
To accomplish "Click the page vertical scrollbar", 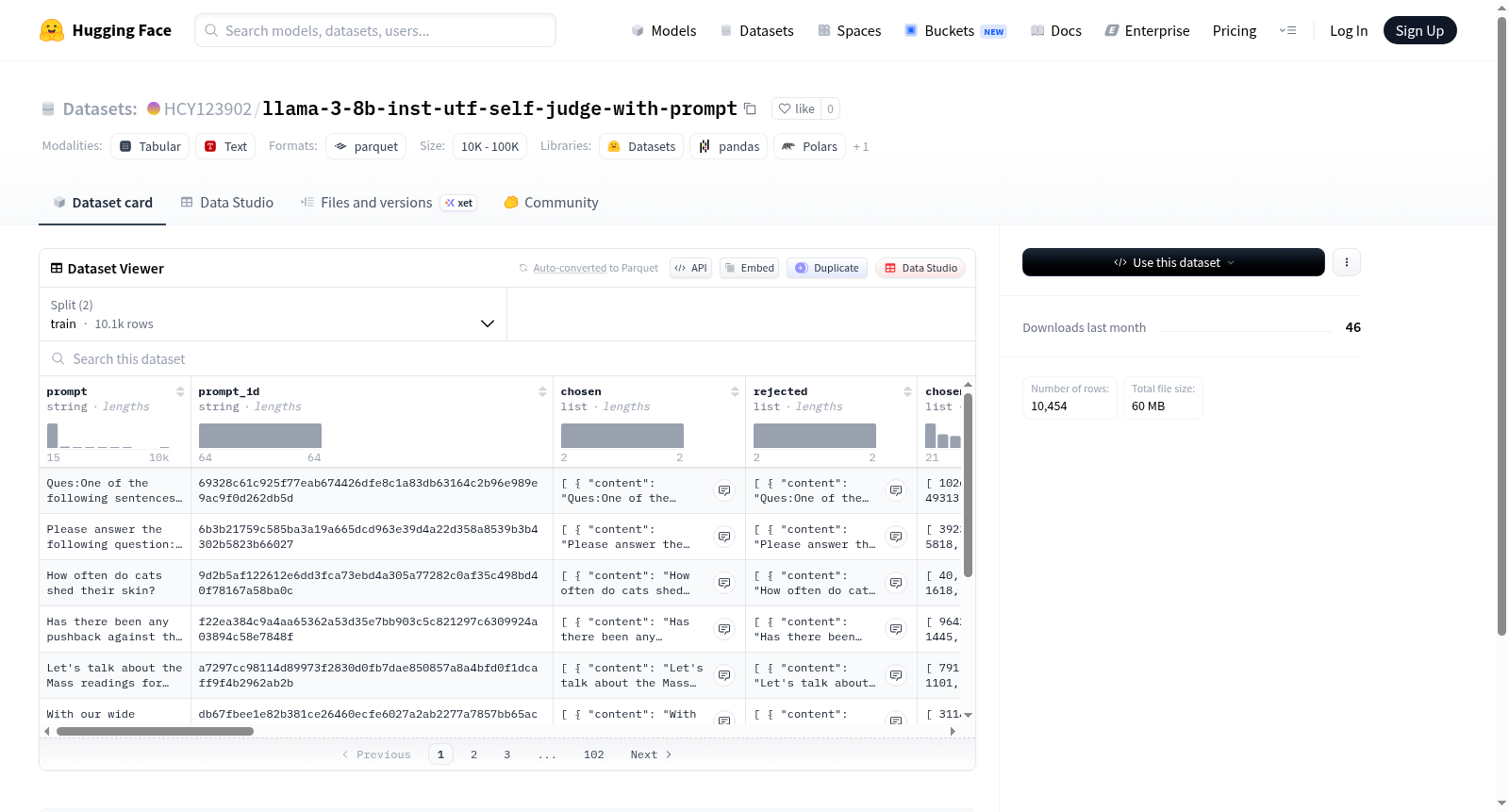I will coord(1501,325).
